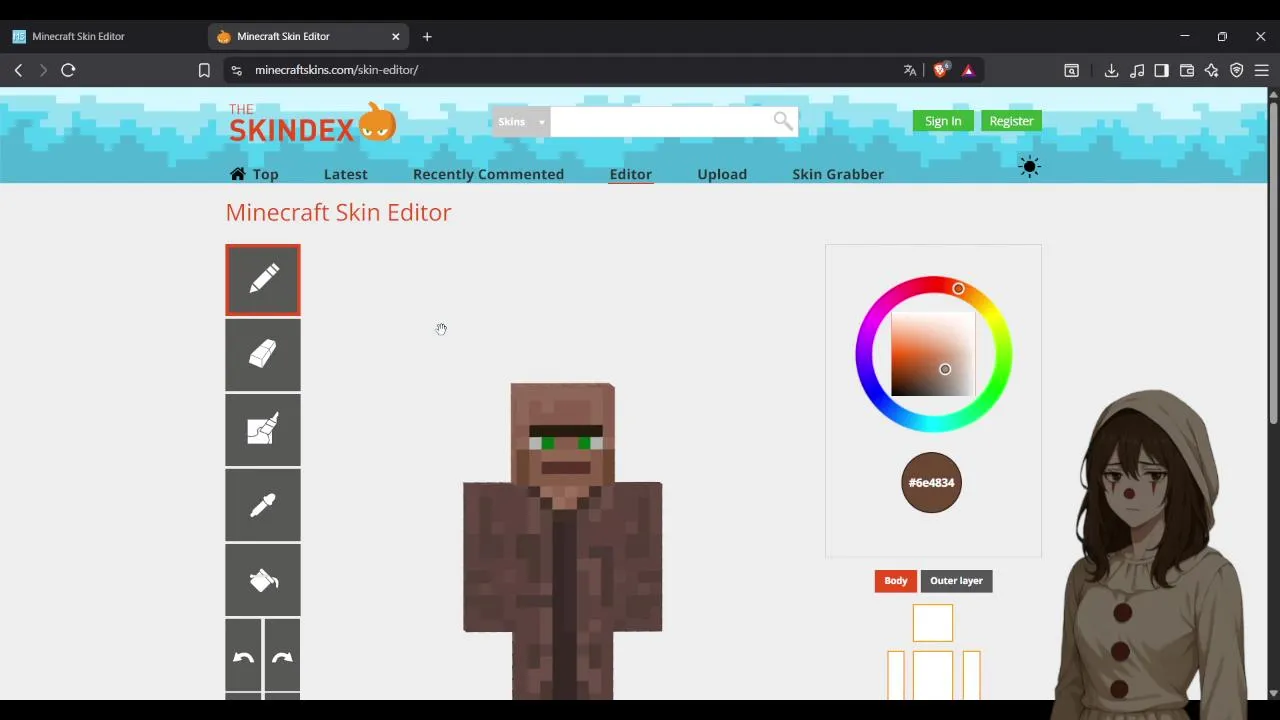This screenshot has height=720, width=1280.
Task: Reload the current page
Action: pyautogui.click(x=68, y=70)
